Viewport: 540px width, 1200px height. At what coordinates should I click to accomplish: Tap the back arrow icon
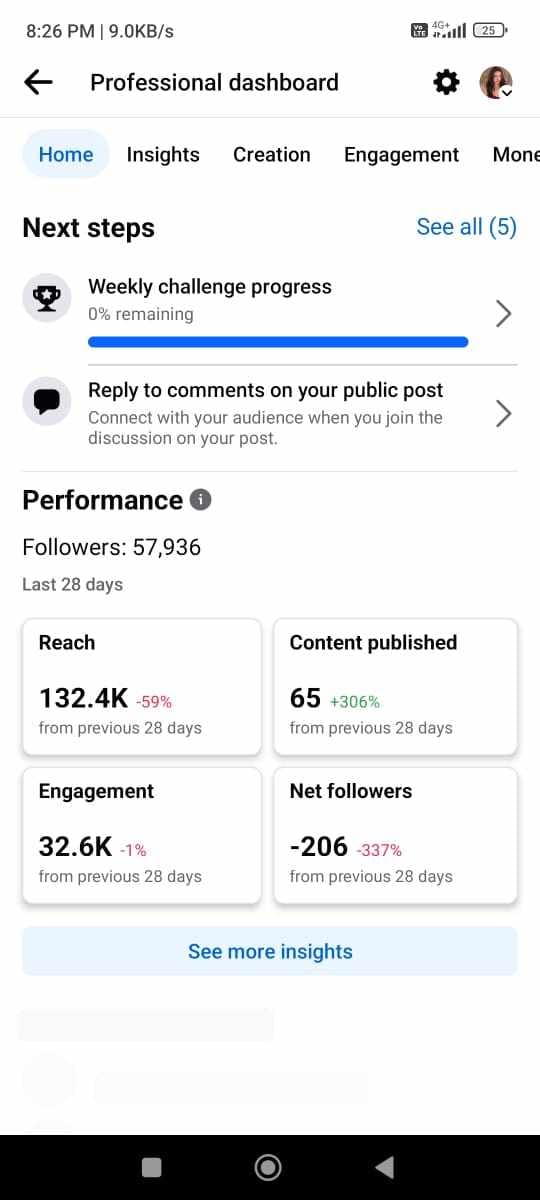38,83
